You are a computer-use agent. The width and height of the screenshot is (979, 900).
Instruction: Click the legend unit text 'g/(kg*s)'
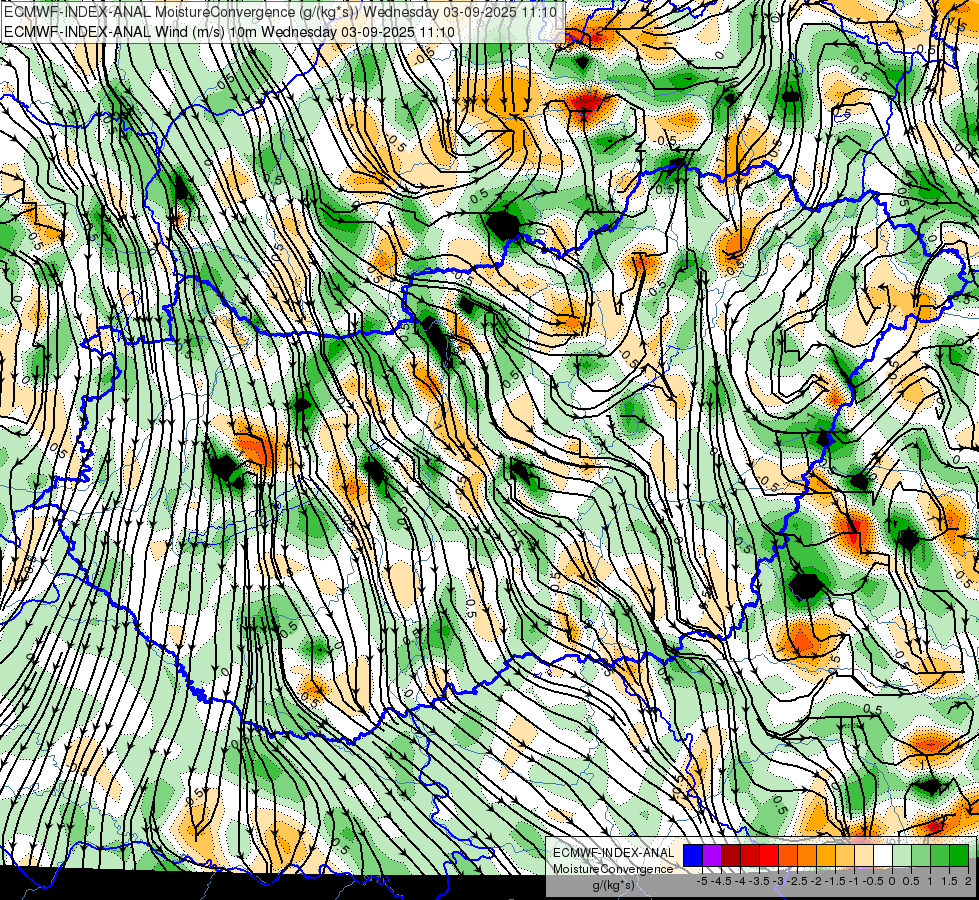click(613, 885)
